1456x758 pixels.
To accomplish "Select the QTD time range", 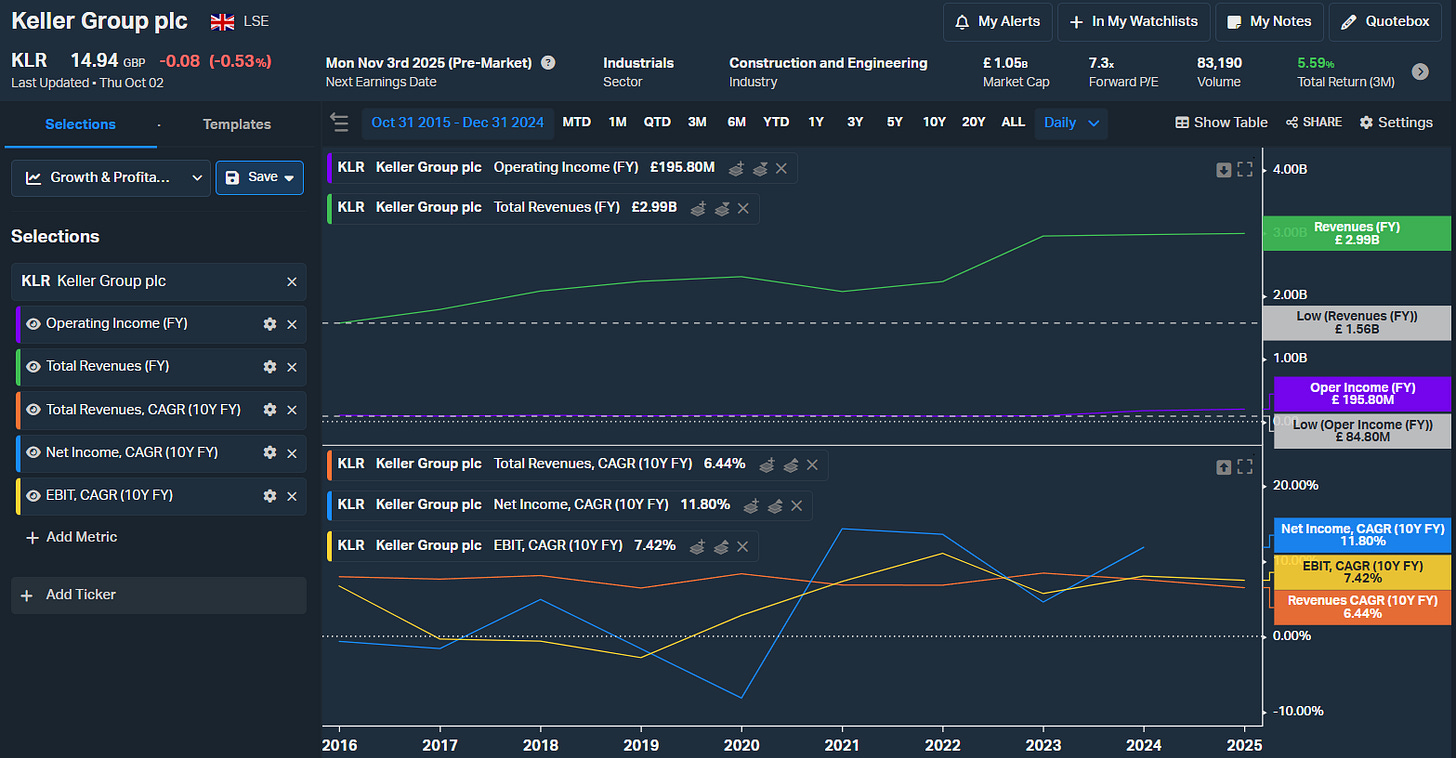I will click(657, 122).
